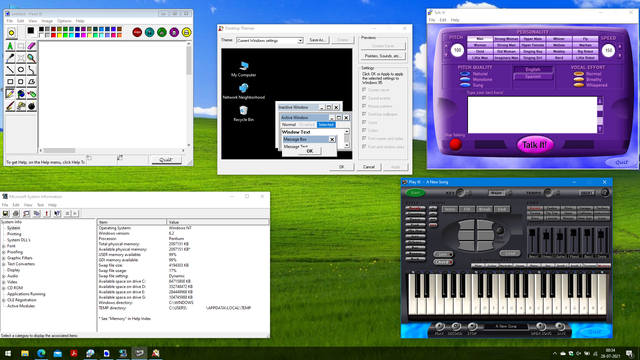
Task: Open File Explorer from the taskbar
Action: pyautogui.click(x=25, y=353)
